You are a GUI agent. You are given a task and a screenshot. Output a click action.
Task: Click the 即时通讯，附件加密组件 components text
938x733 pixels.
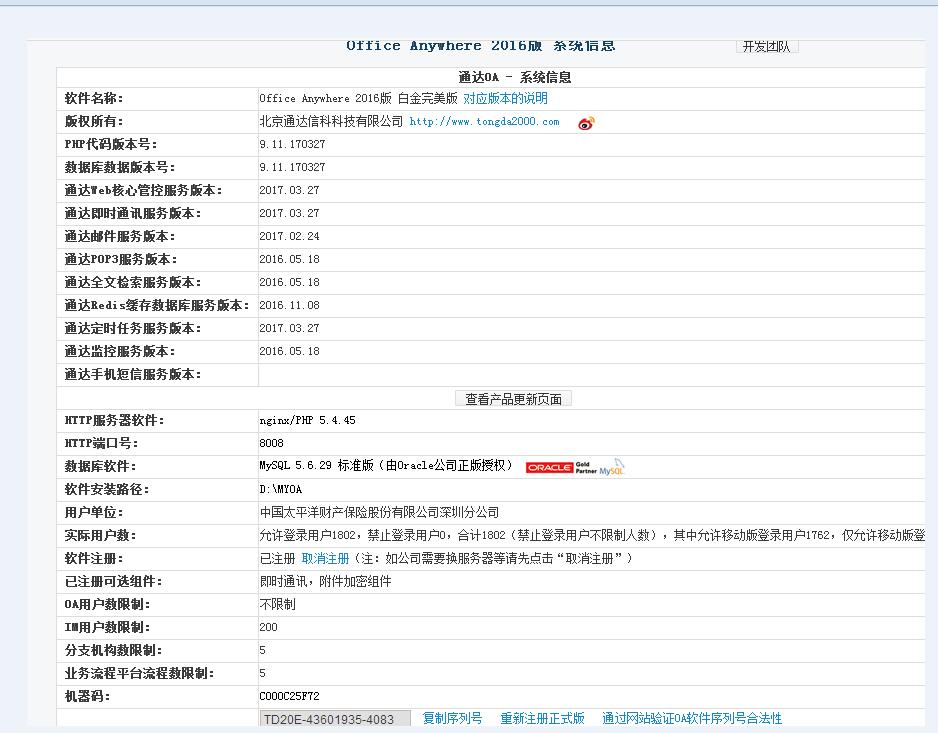pyautogui.click(x=325, y=582)
